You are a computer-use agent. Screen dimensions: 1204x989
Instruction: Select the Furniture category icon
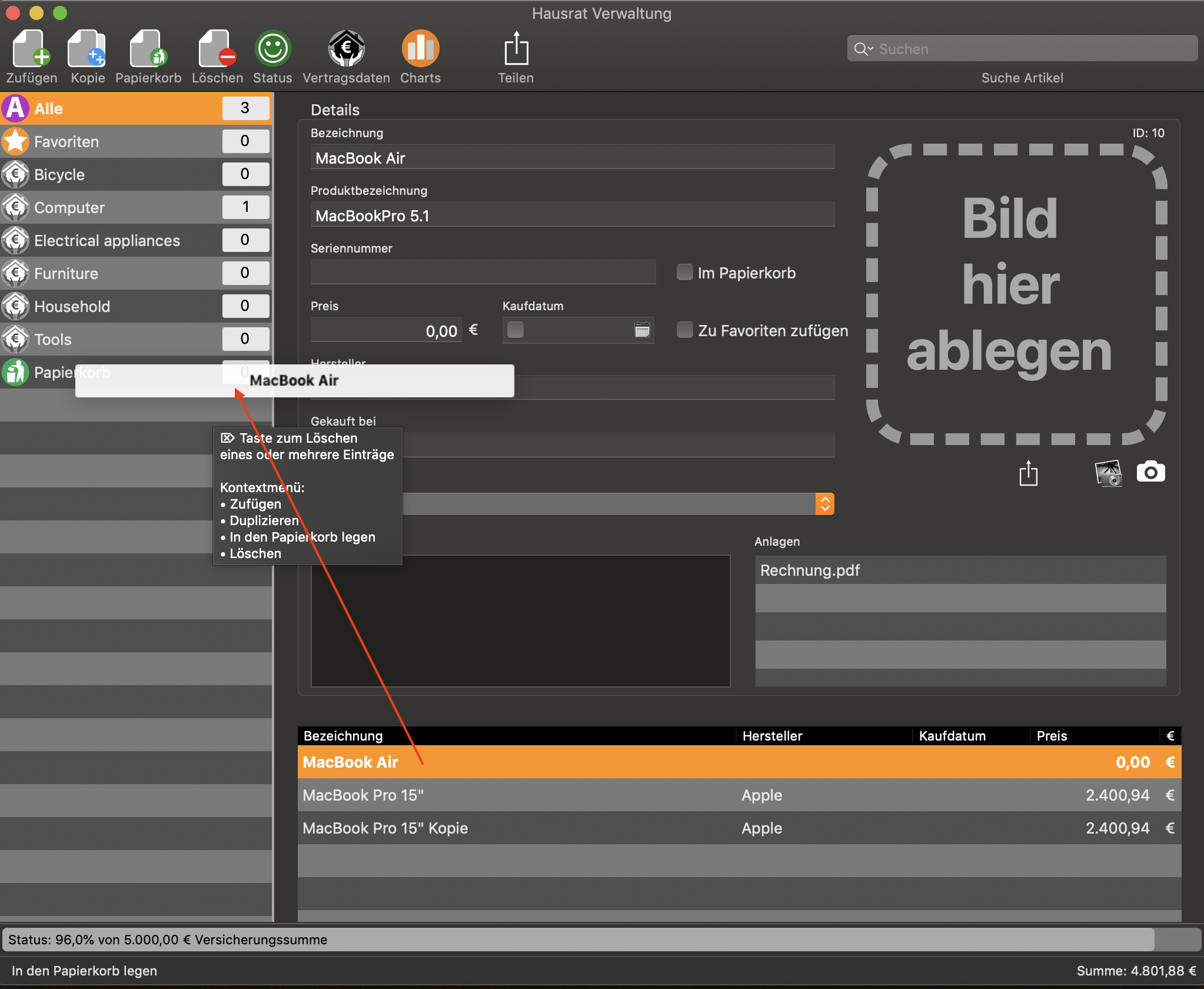pyautogui.click(x=15, y=273)
